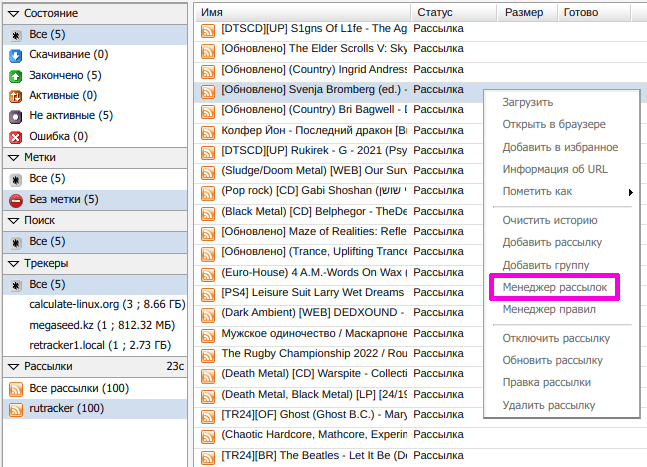Click the Активные (0) orange icon
The image size is (647, 467).
click(15, 96)
